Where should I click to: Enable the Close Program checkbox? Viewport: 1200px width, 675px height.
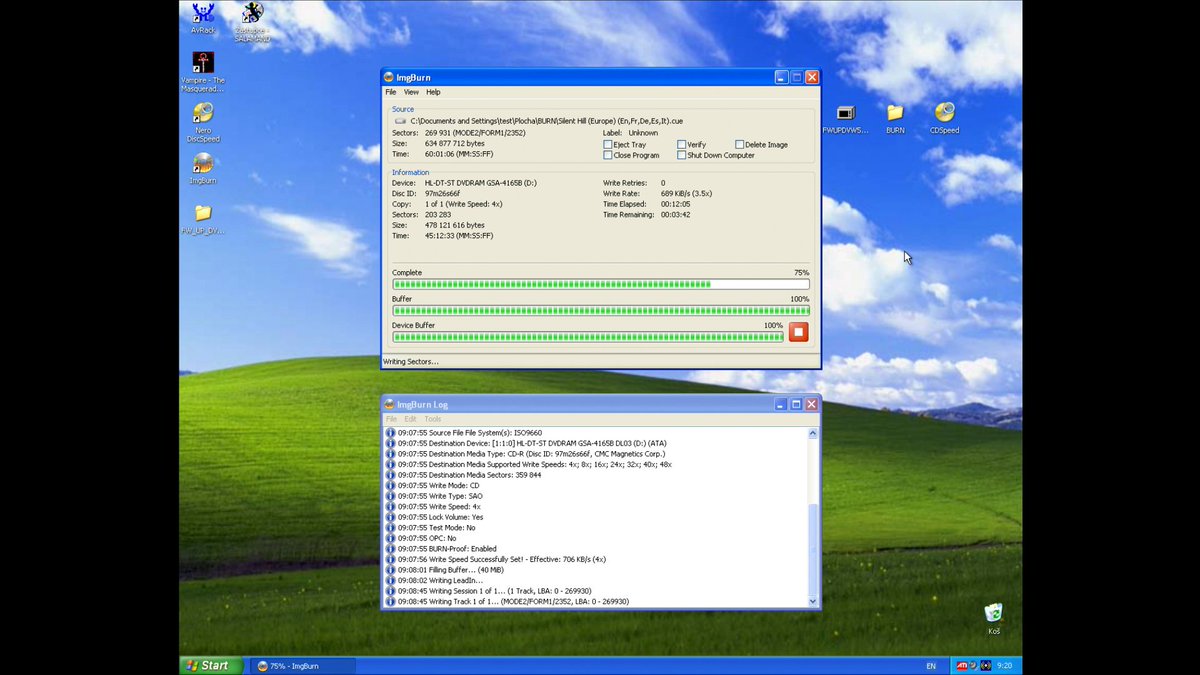(x=608, y=156)
